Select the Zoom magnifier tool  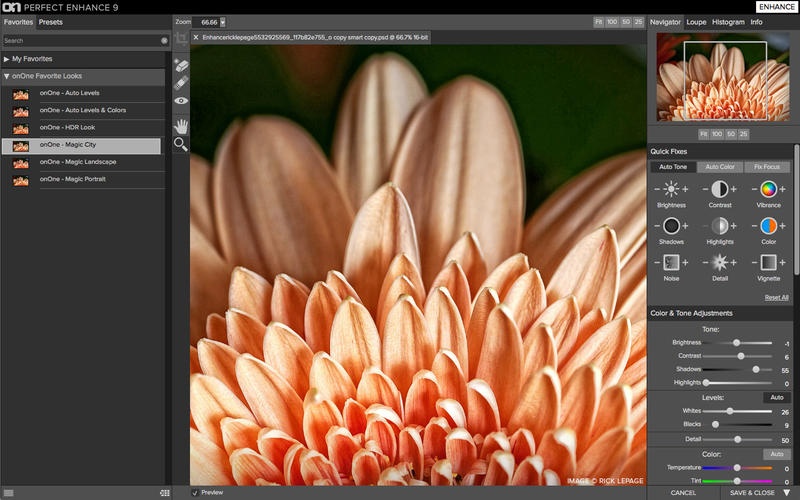(181, 144)
